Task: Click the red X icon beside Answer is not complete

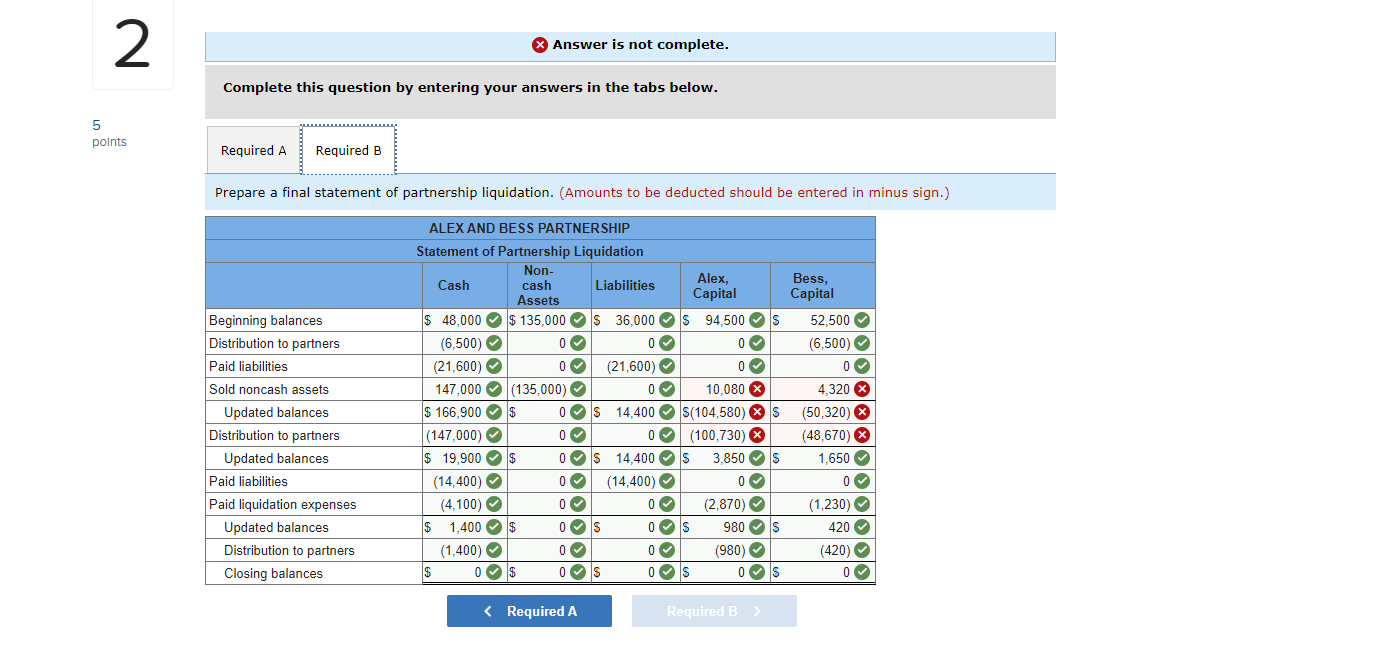Action: coord(540,45)
